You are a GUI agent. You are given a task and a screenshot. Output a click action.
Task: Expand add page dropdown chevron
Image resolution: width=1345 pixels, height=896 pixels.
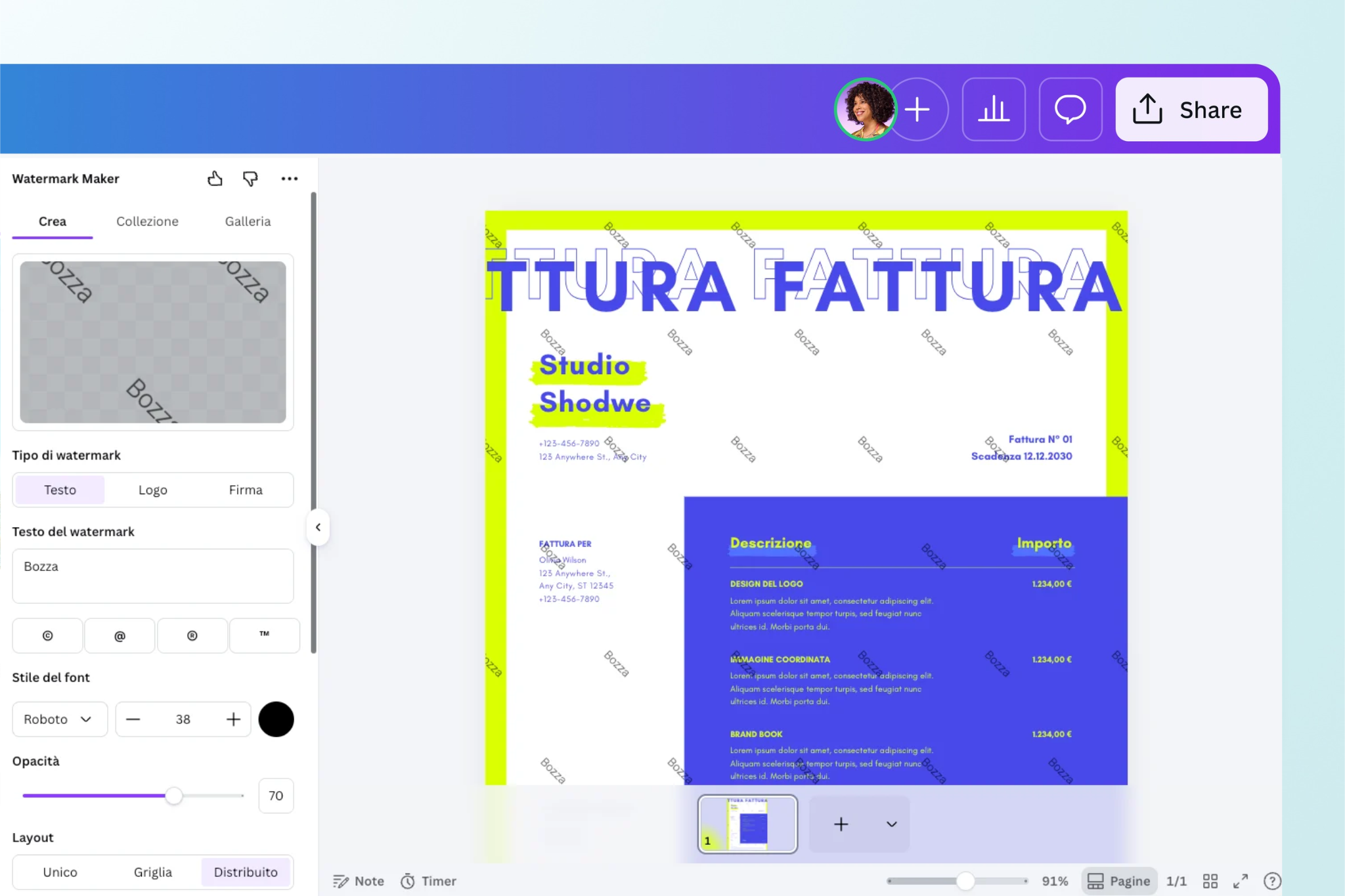(x=891, y=824)
